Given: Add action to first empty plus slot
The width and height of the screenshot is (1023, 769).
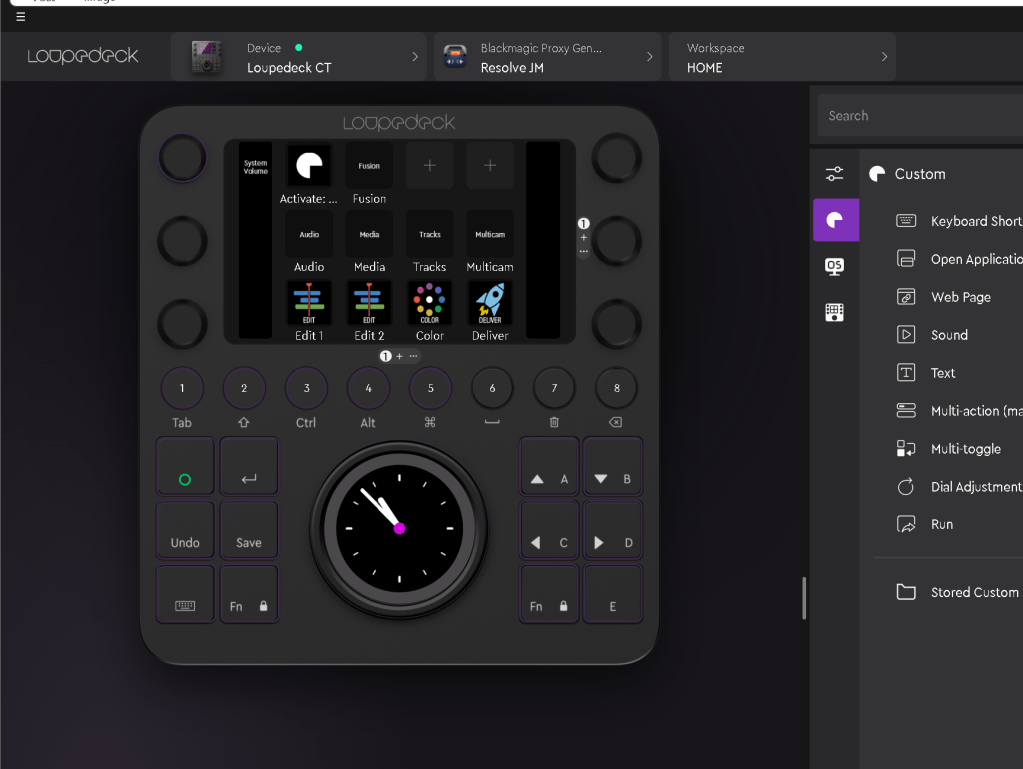Looking at the screenshot, I should coord(429,166).
